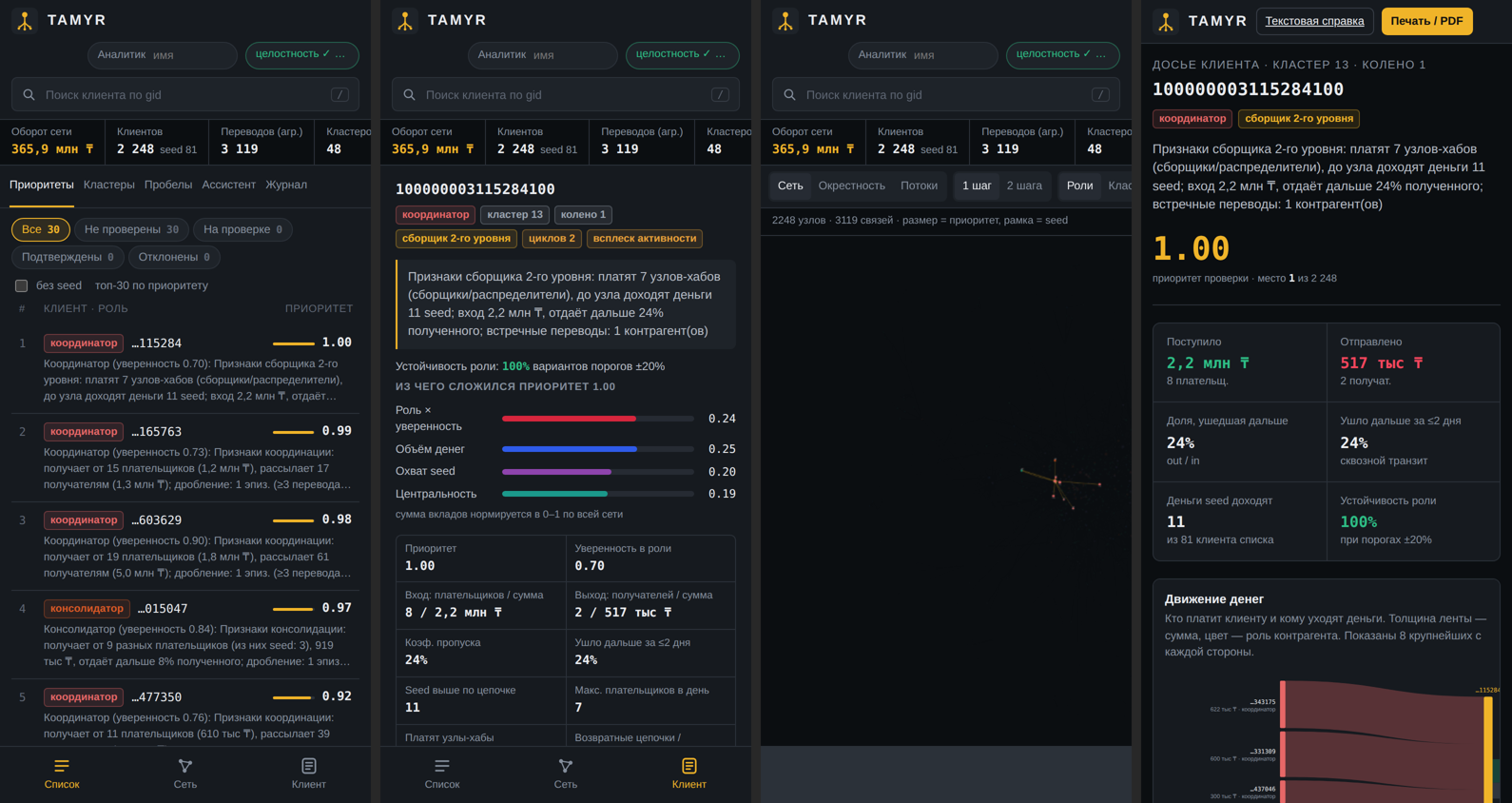This screenshot has height=803, width=1512.
Task: Click TAMYR logo icon in dossier panel
Action: point(1166,20)
